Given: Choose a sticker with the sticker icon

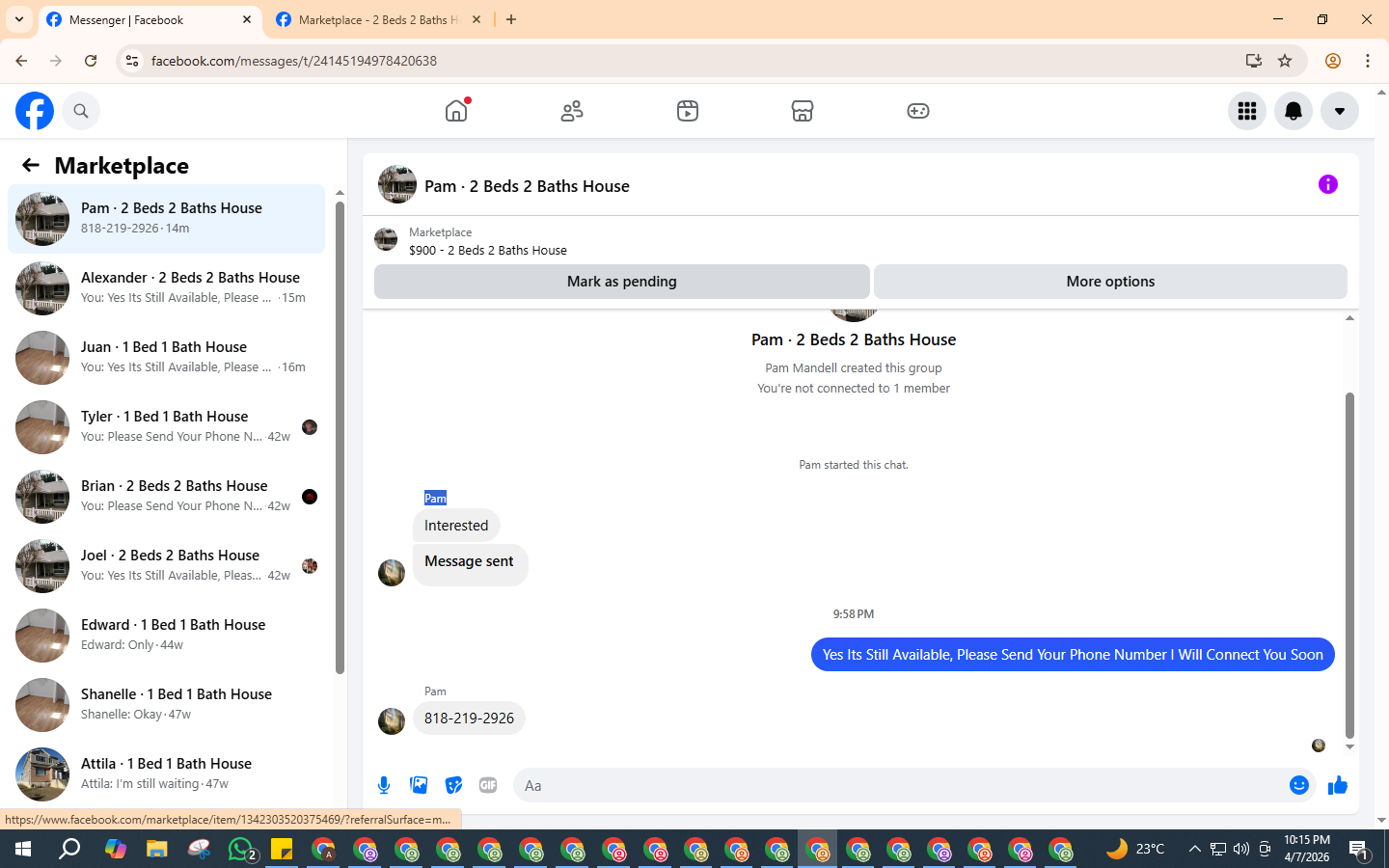Looking at the screenshot, I should [x=453, y=785].
